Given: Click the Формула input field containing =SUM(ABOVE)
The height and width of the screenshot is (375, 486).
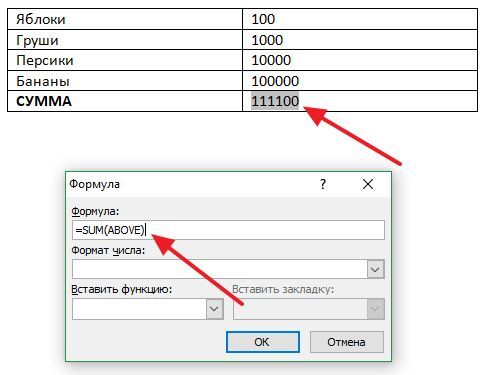Looking at the screenshot, I should tap(228, 230).
